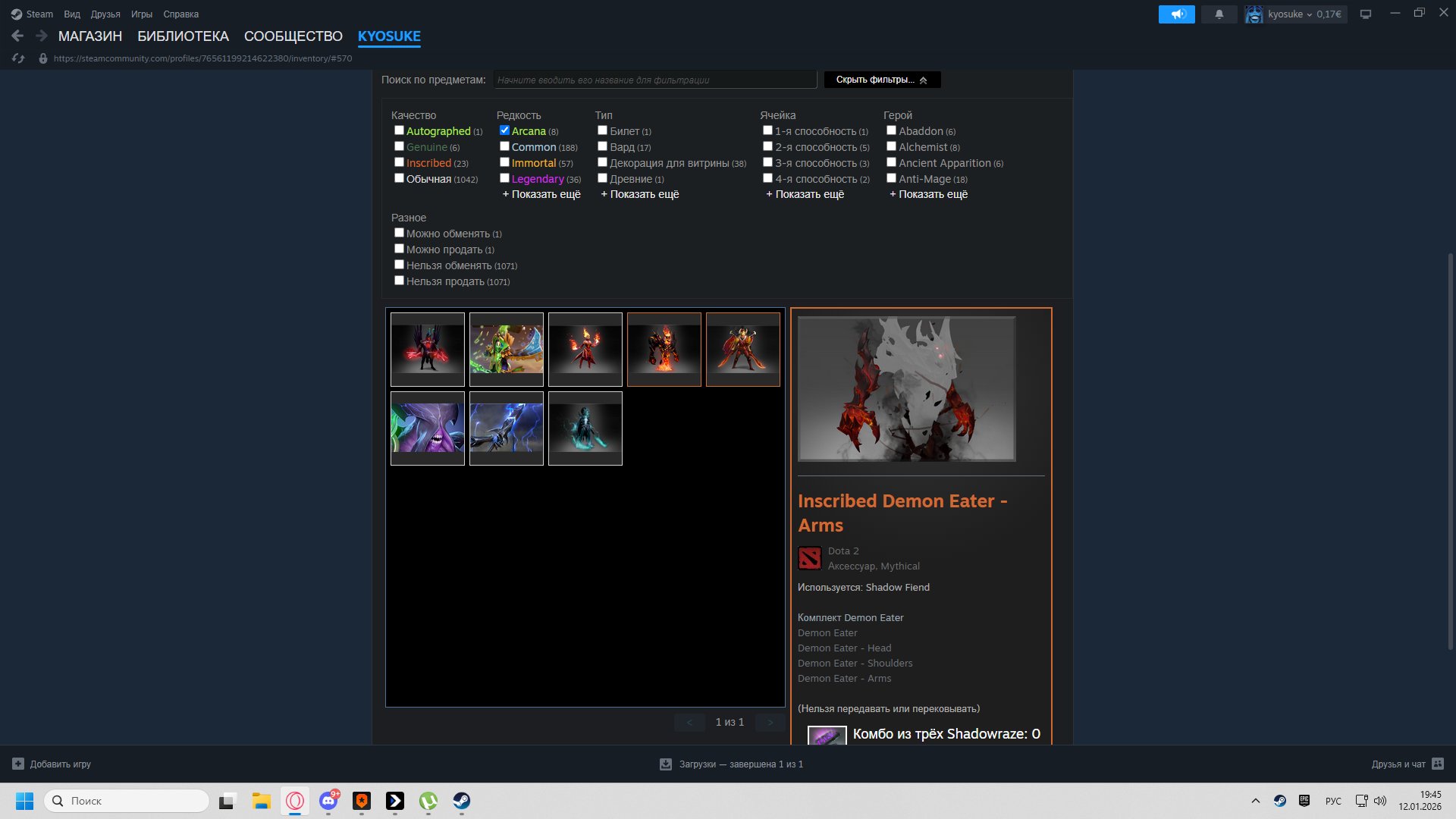Click the Steam logo in the title bar
This screenshot has height=819, width=1456.
(17, 14)
